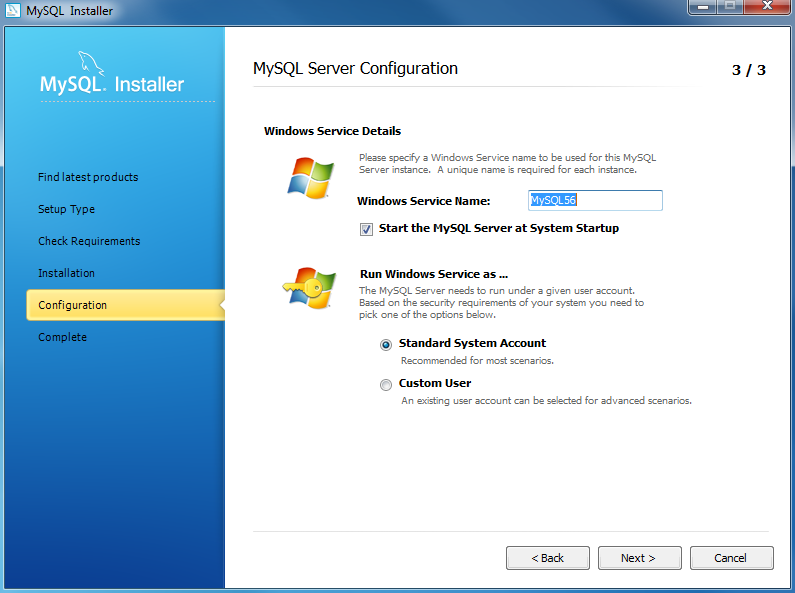The image size is (795, 593).
Task: Toggle Start the MySQL Server at System Startup
Action: [x=366, y=229]
